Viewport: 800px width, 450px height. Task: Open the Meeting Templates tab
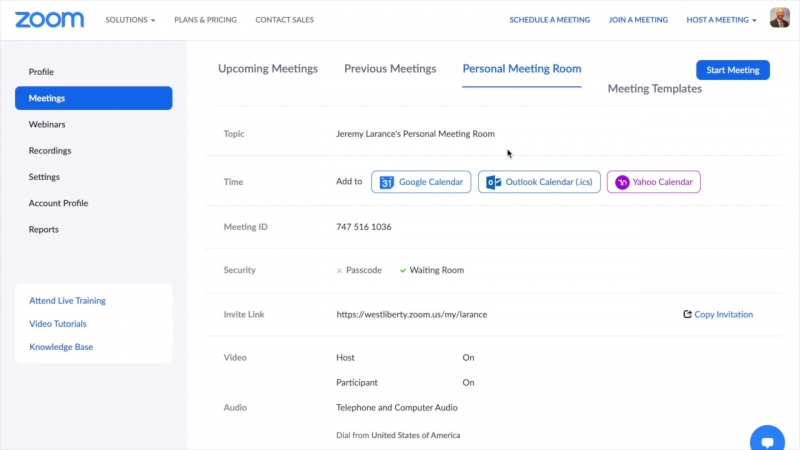(x=654, y=89)
